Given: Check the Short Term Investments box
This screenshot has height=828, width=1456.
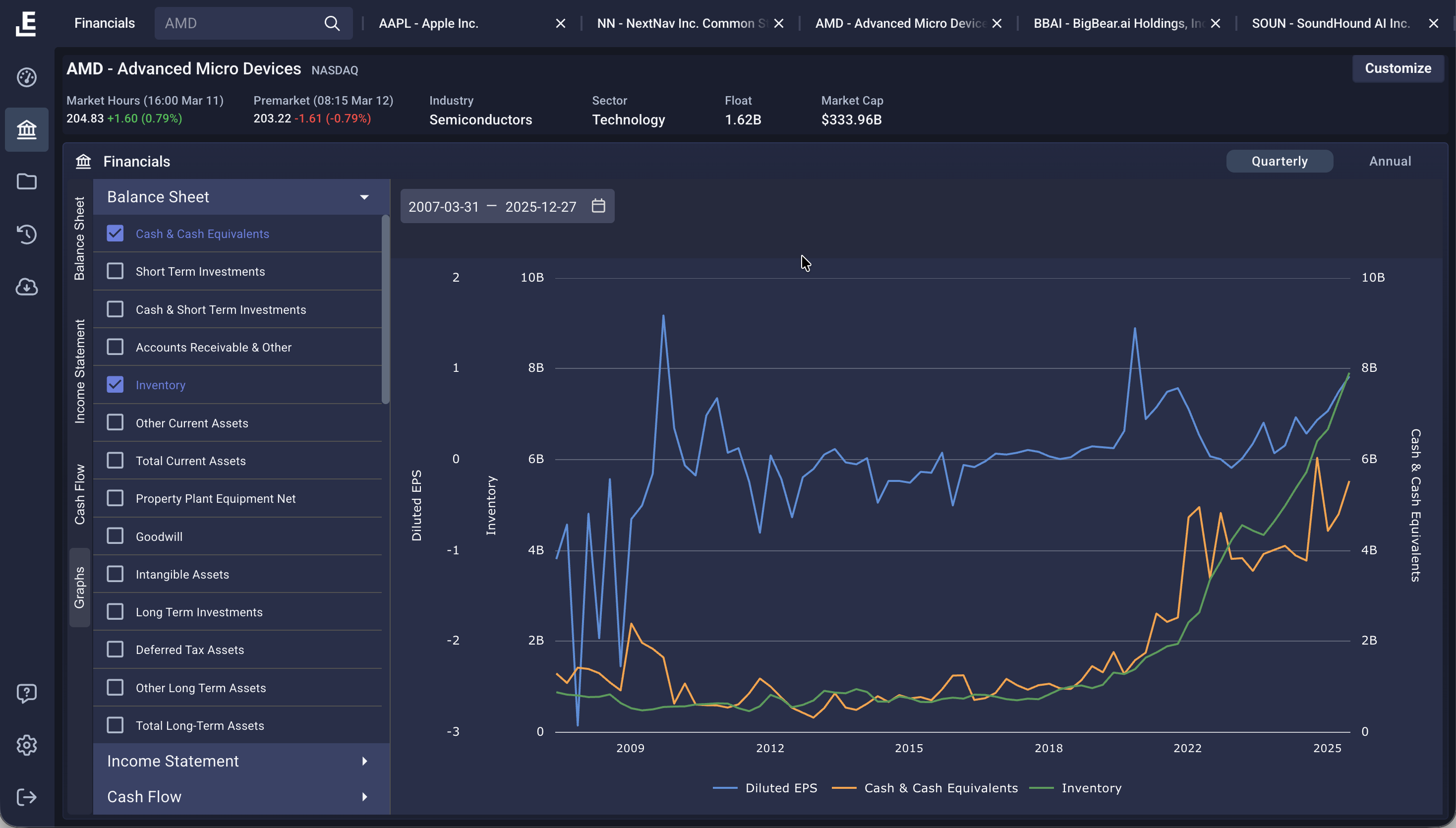Looking at the screenshot, I should [x=116, y=271].
